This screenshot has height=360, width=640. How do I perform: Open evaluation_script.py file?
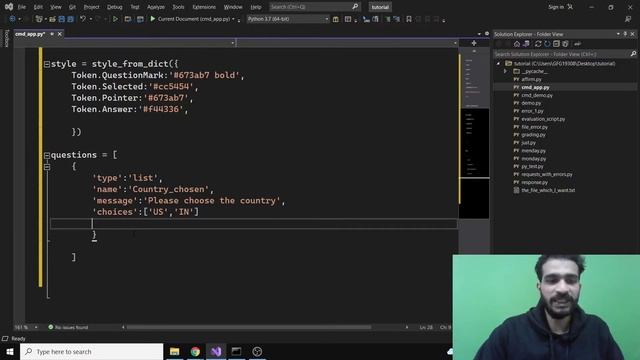click(543, 119)
